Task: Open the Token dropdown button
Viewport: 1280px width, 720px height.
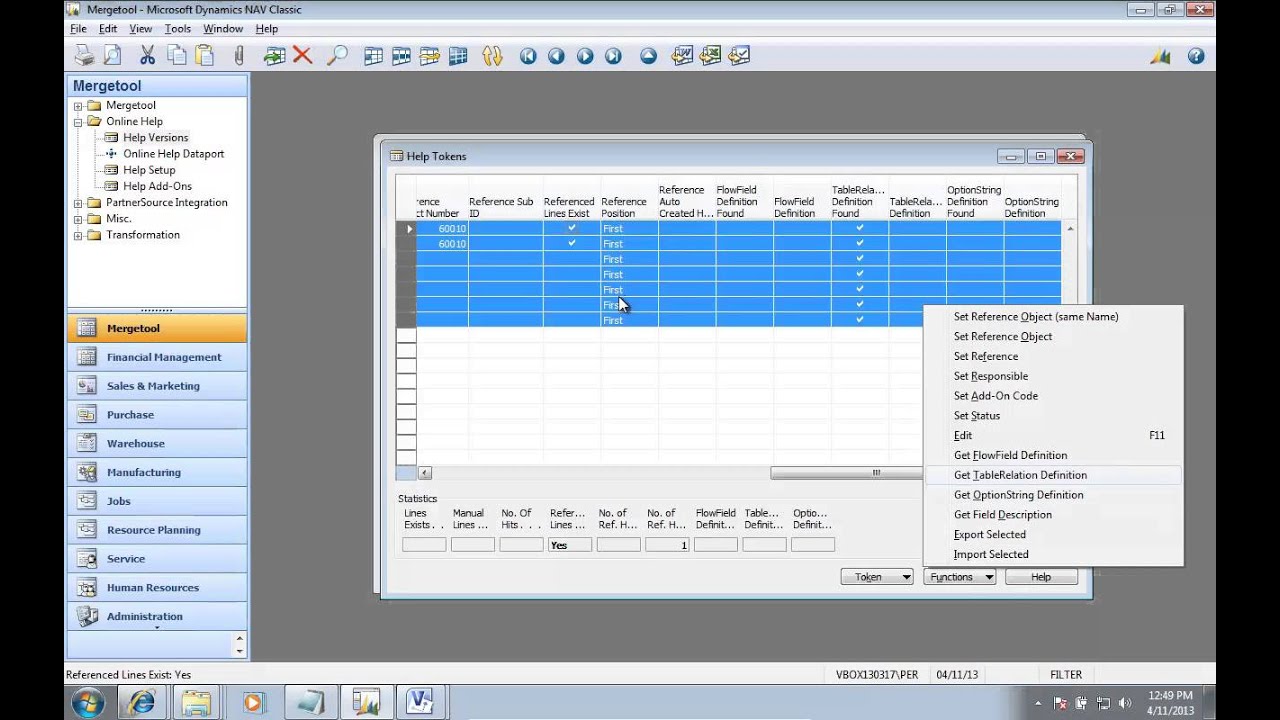Action: (877, 577)
